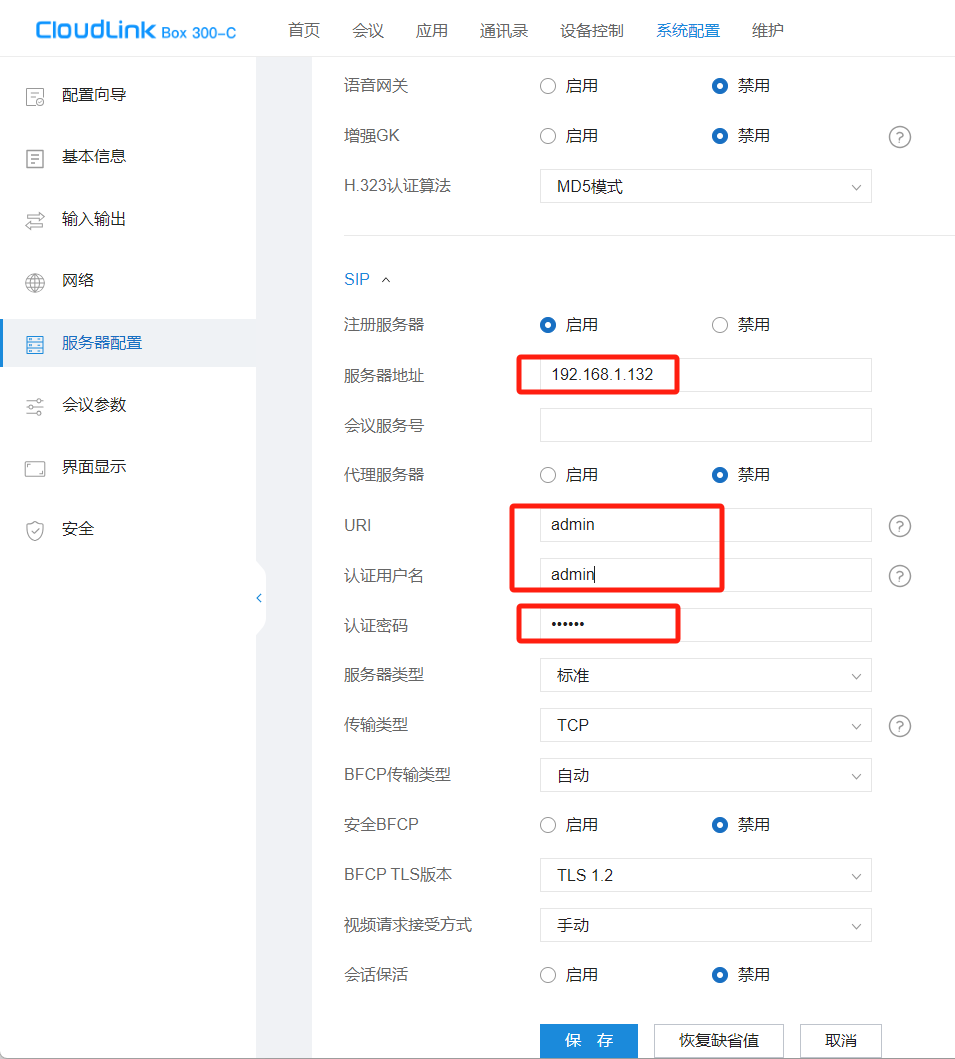
Task: Click the CloudLink Box 300-C logo
Action: point(136,30)
